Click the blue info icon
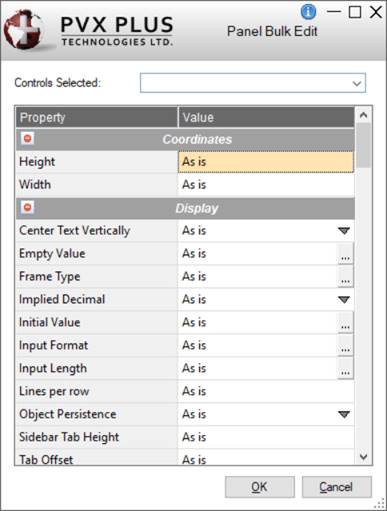The height and width of the screenshot is (511, 387). tap(308, 12)
